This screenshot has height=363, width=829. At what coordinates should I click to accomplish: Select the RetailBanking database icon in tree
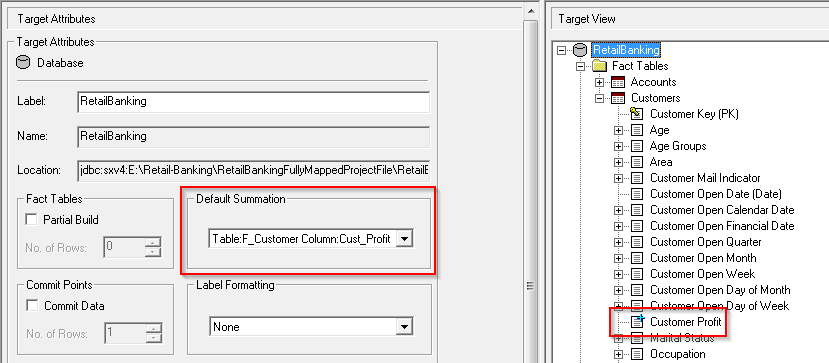[580, 50]
